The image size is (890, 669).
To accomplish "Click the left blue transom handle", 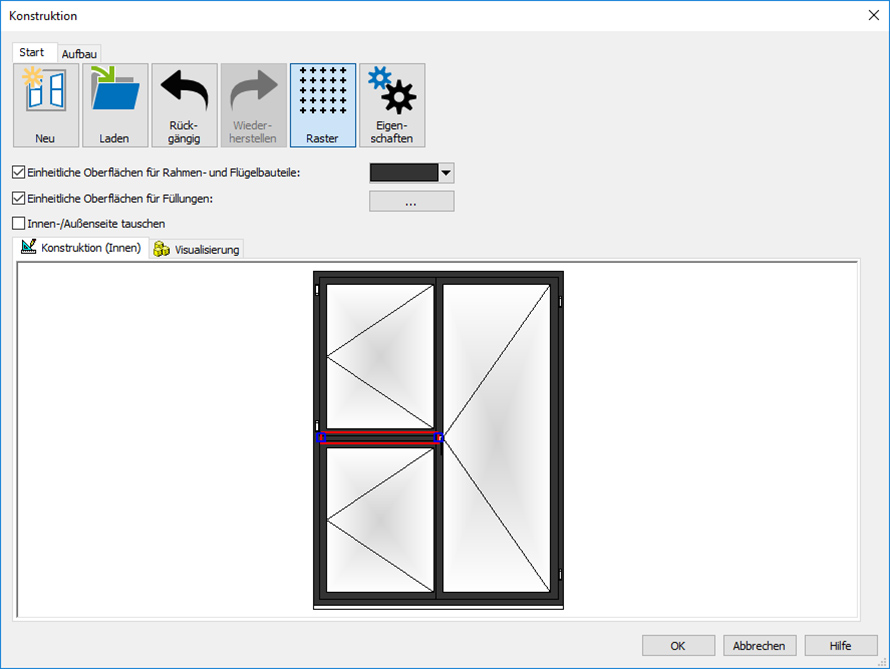I will click(321, 437).
